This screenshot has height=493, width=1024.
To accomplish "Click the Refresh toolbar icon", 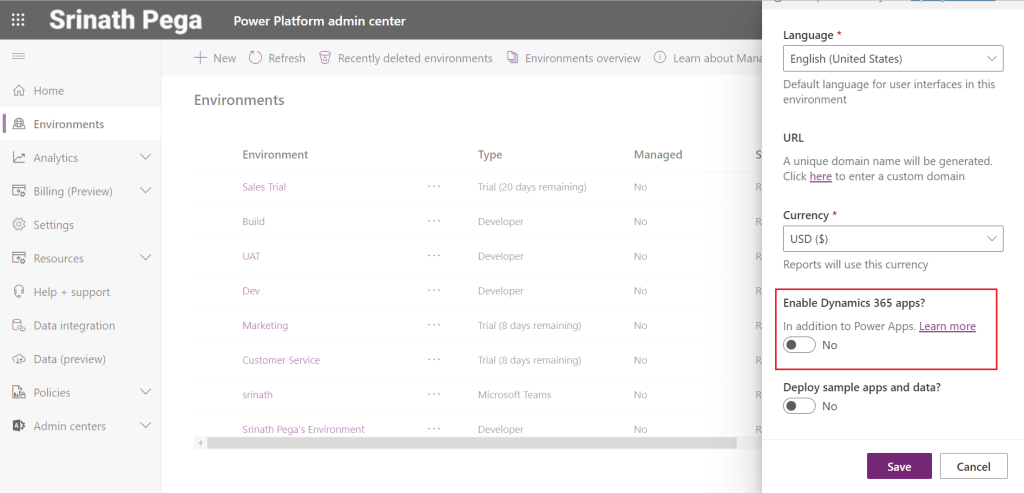I will pos(255,58).
